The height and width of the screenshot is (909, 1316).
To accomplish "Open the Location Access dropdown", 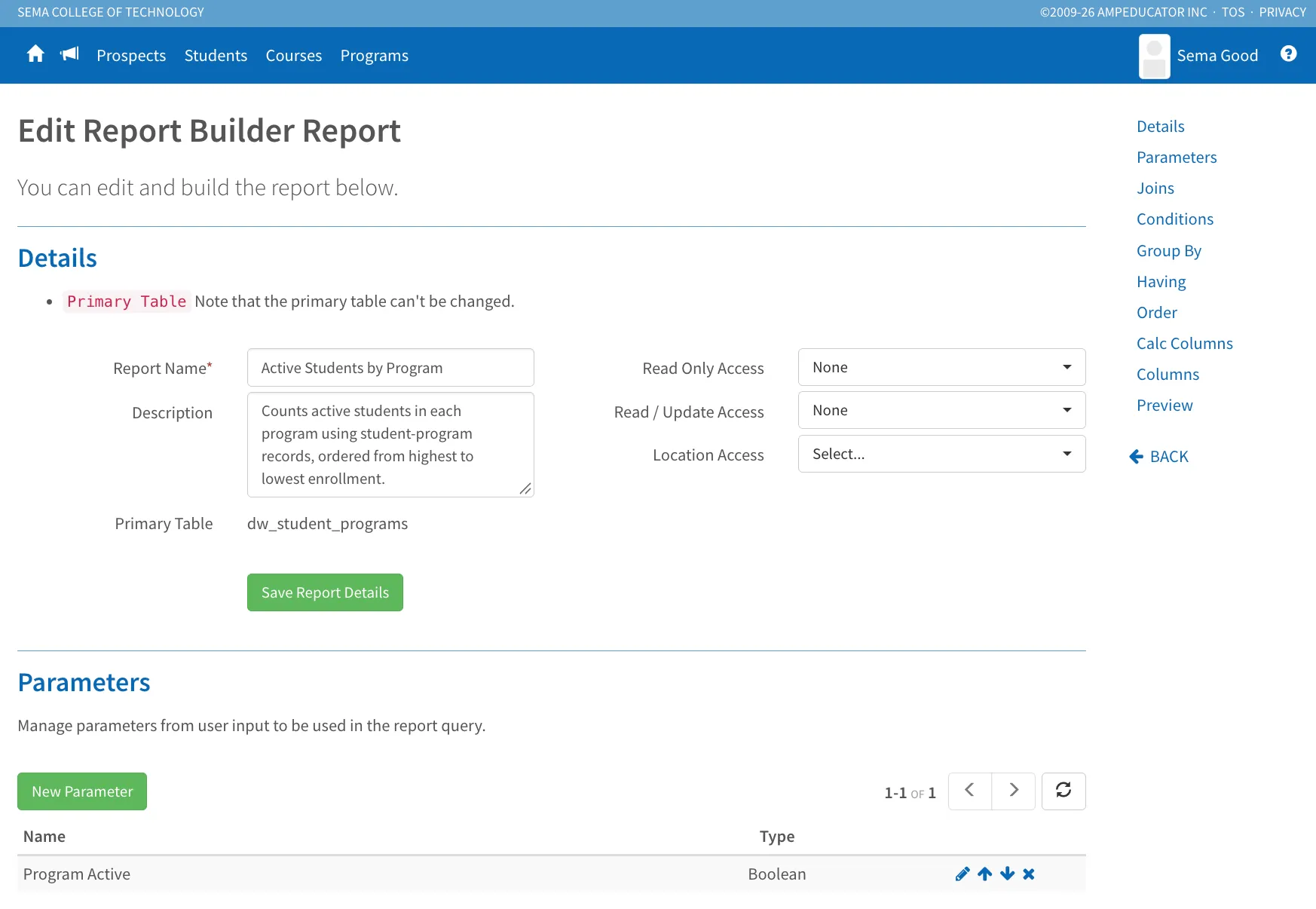I will point(942,454).
